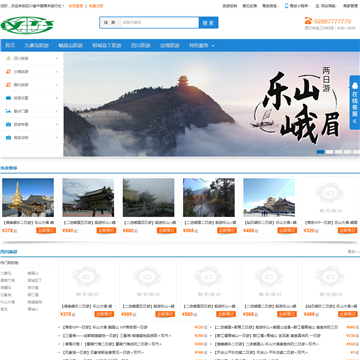Open the search category dropdown beside search box
This screenshot has height=360, width=360.
click(x=111, y=23)
